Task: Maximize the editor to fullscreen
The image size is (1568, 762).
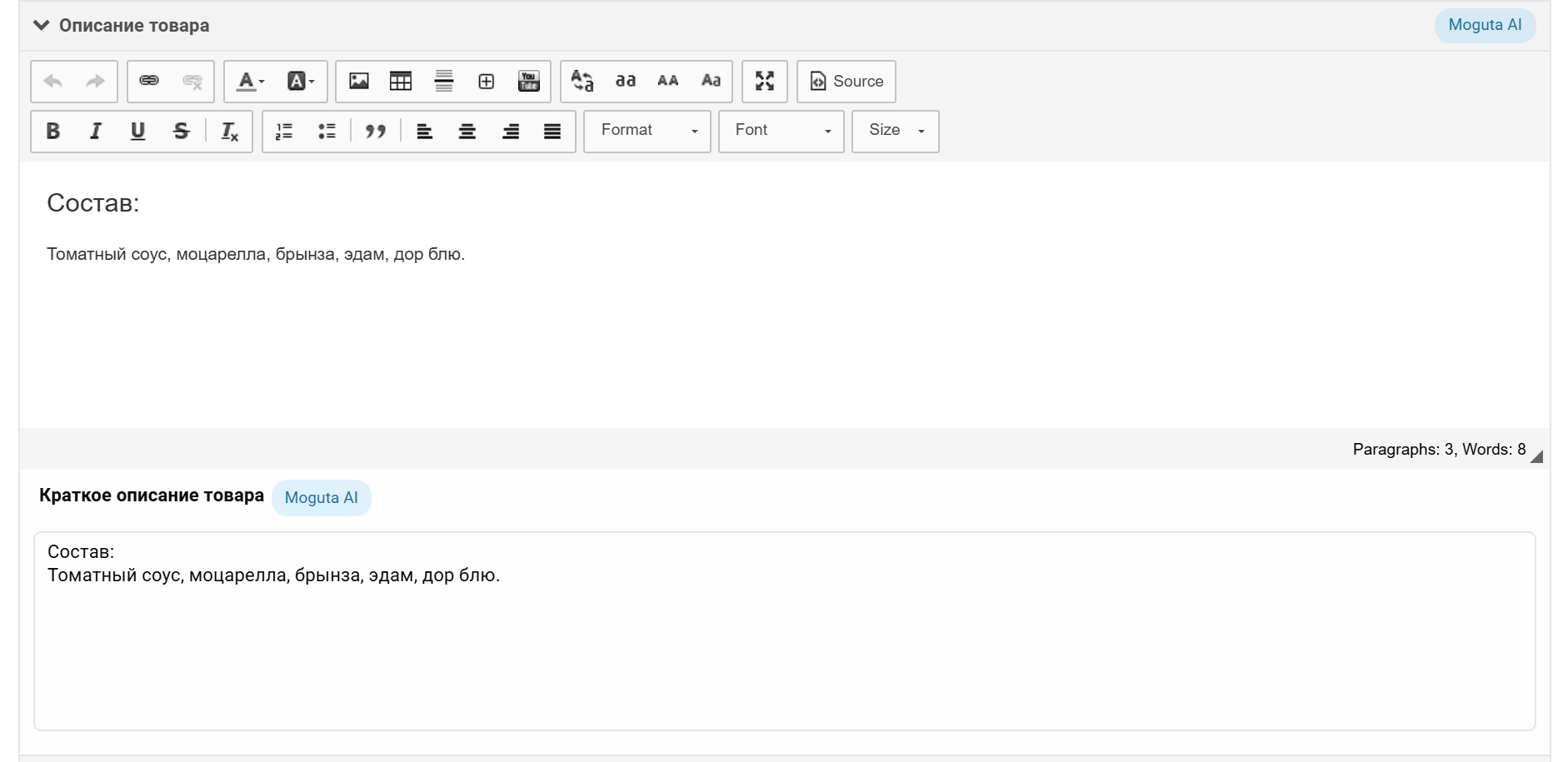Action: point(765,81)
